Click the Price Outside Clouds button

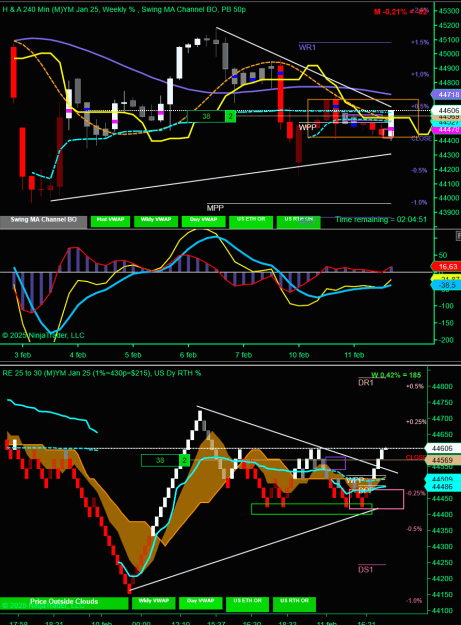coord(64,603)
